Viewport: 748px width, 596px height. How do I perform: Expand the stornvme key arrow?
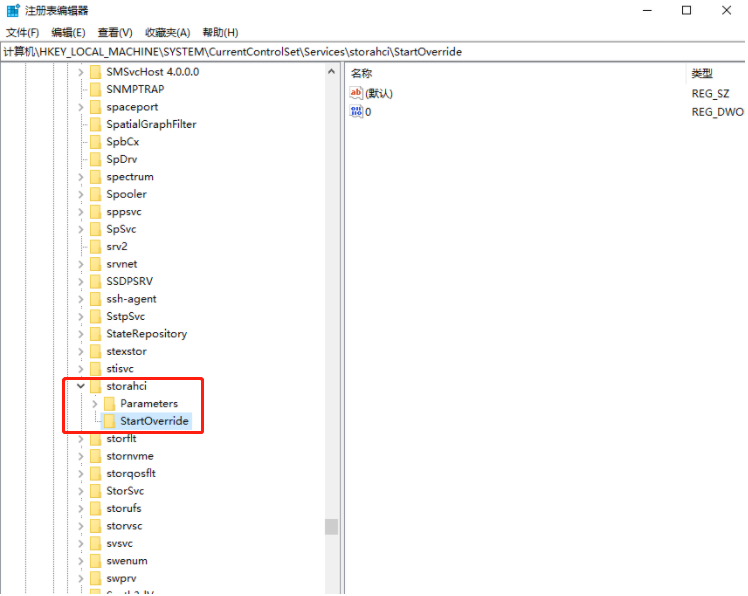point(81,456)
